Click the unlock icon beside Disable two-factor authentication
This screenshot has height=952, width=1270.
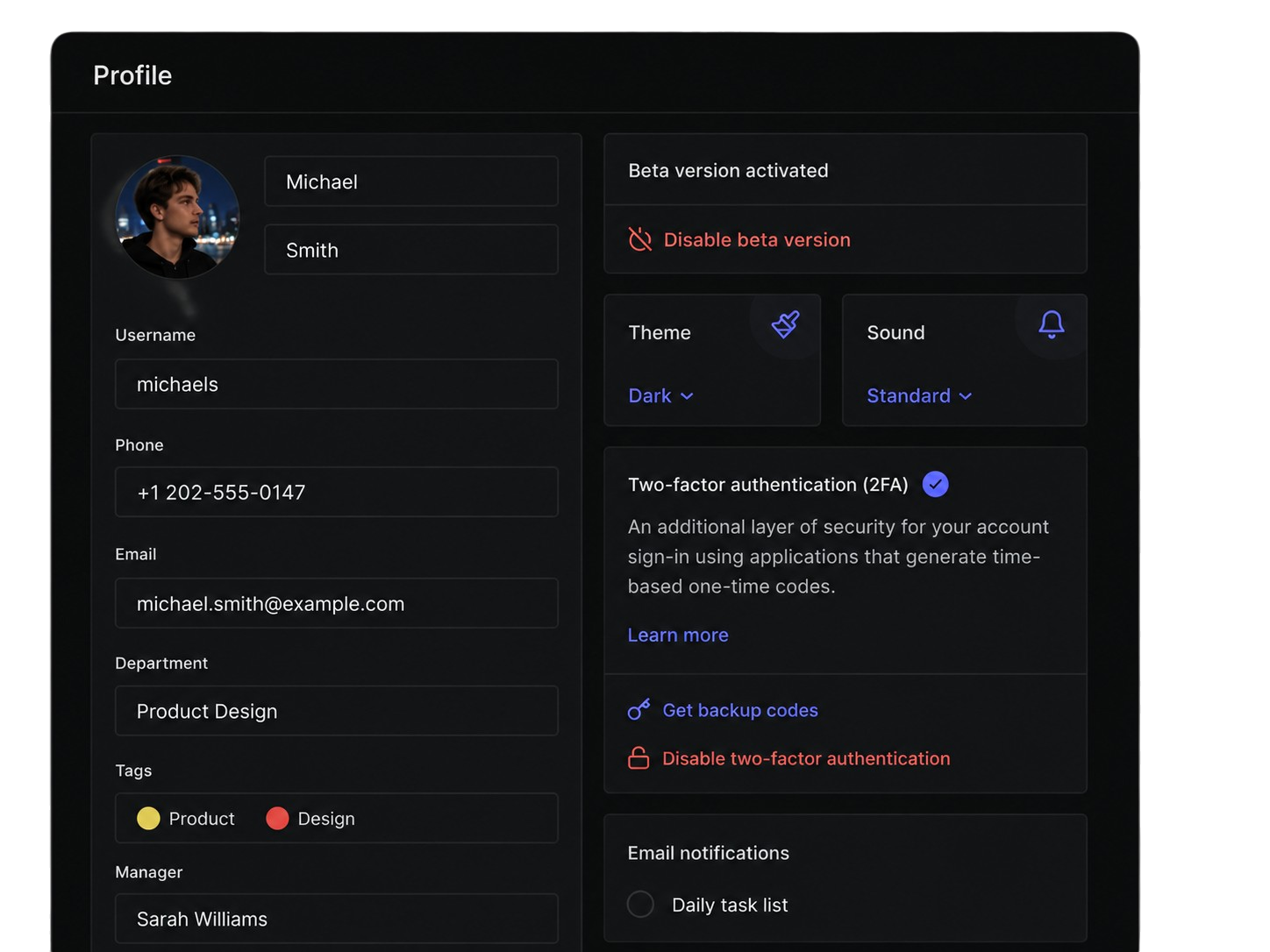[x=639, y=757]
